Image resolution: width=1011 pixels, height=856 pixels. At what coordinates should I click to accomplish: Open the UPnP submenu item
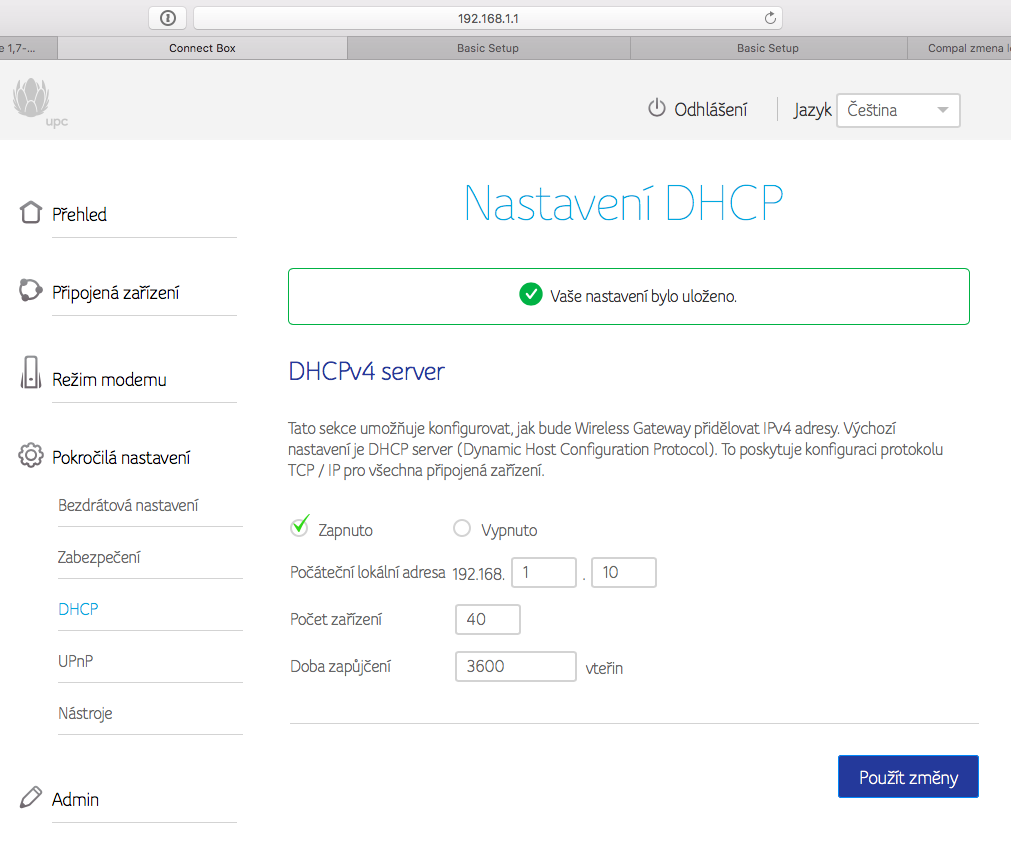click(75, 661)
